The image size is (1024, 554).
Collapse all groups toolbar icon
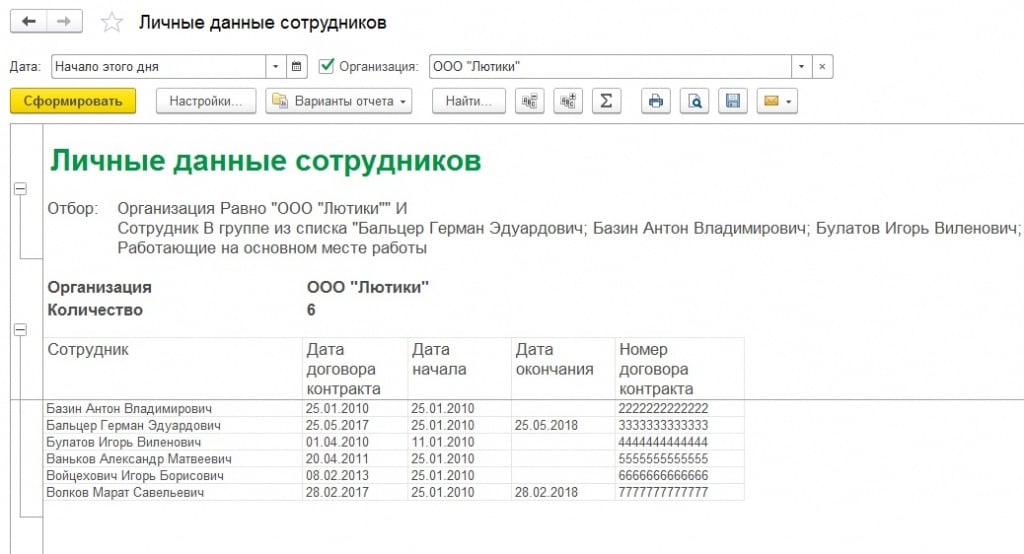coord(530,101)
